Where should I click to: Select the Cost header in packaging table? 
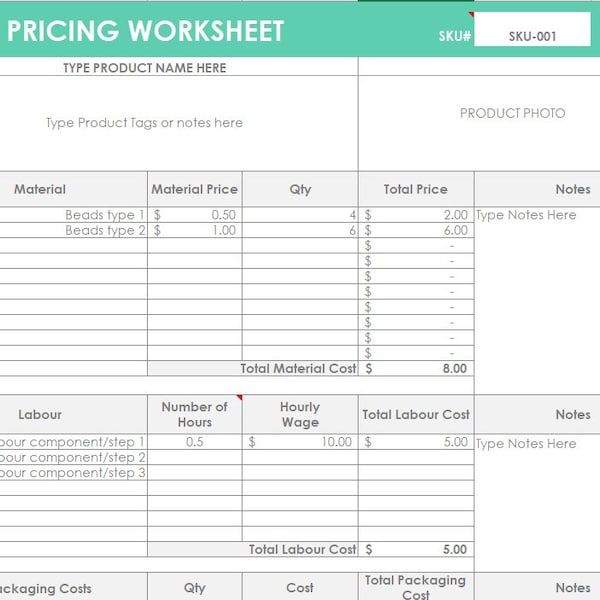(300, 587)
